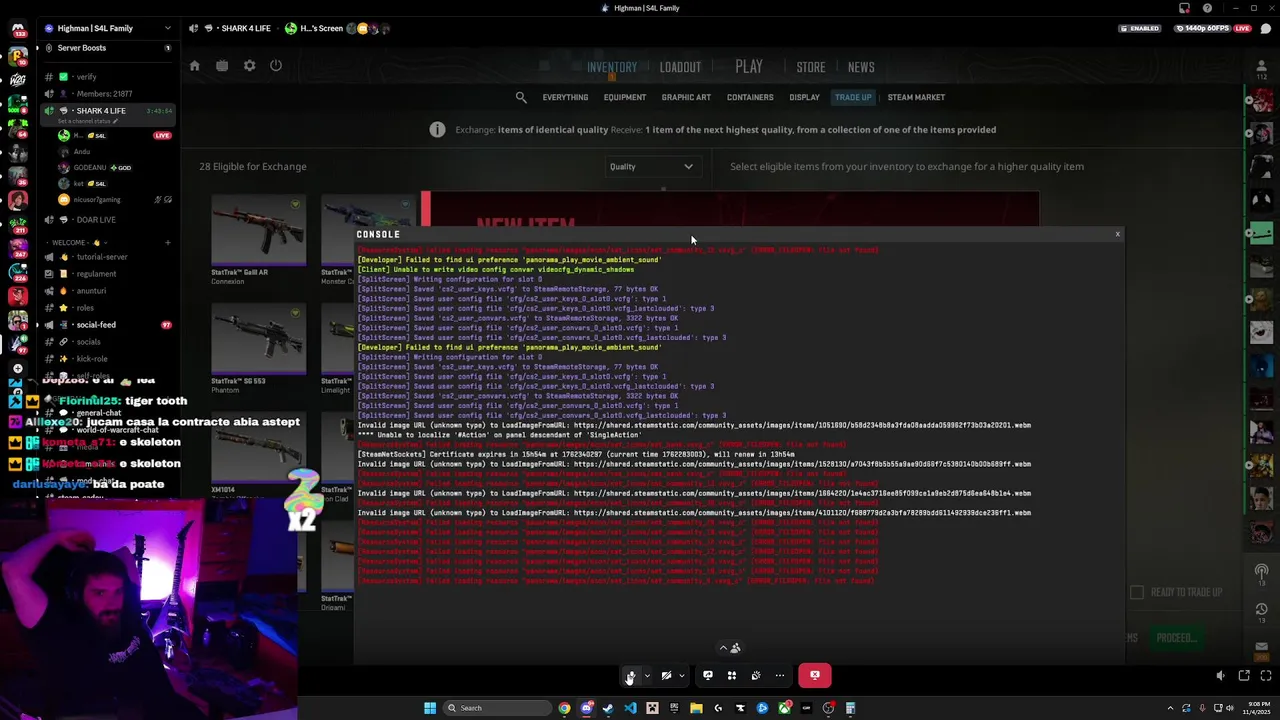This screenshot has height=720, width=1280.
Task: Click Windows taskbar Search box
Action: coord(497,708)
